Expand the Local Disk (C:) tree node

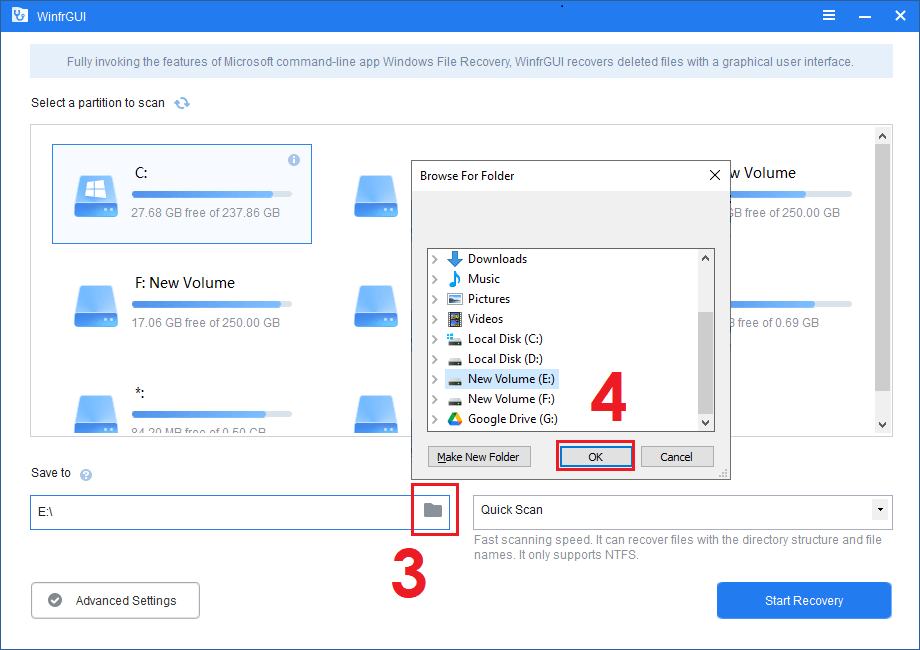pyautogui.click(x=432, y=339)
